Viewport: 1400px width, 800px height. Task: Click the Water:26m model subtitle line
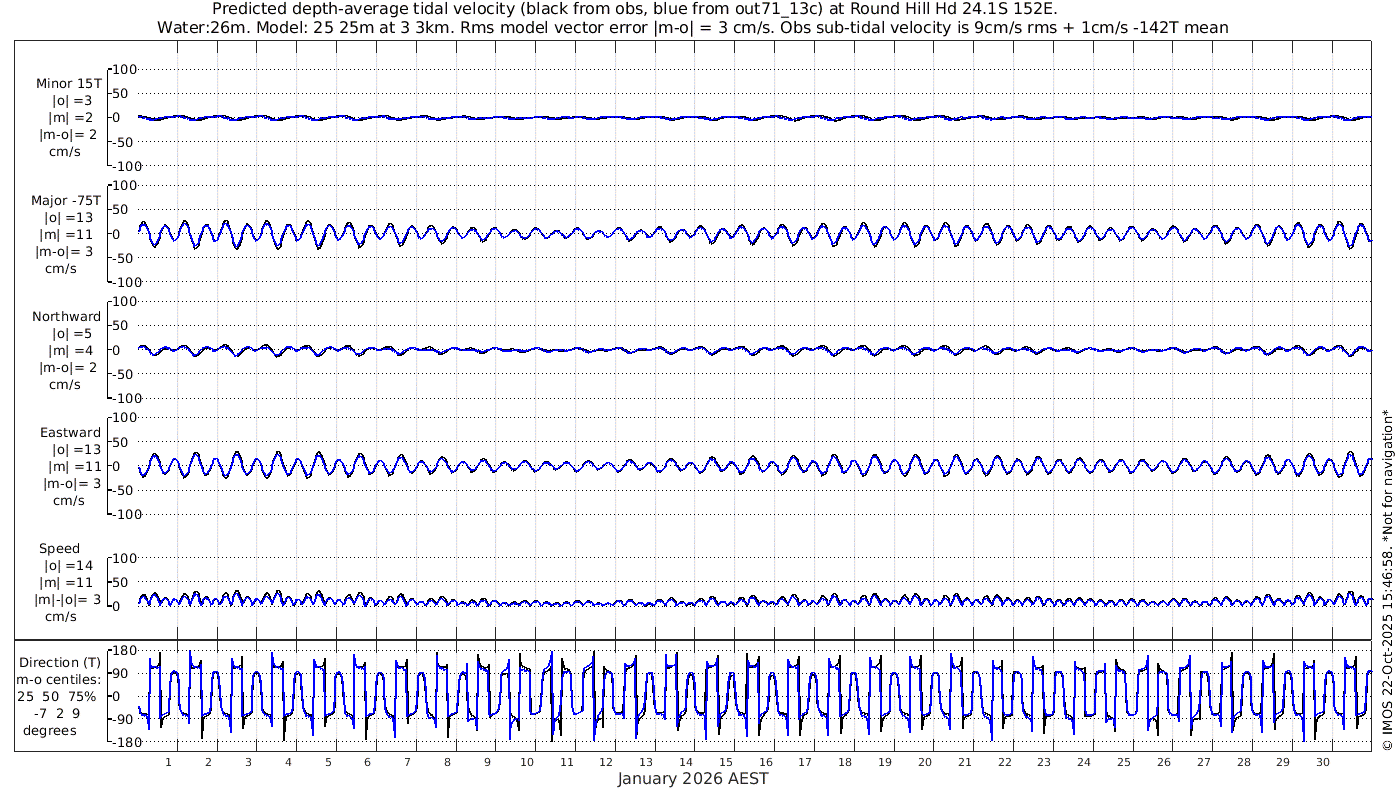point(692,28)
